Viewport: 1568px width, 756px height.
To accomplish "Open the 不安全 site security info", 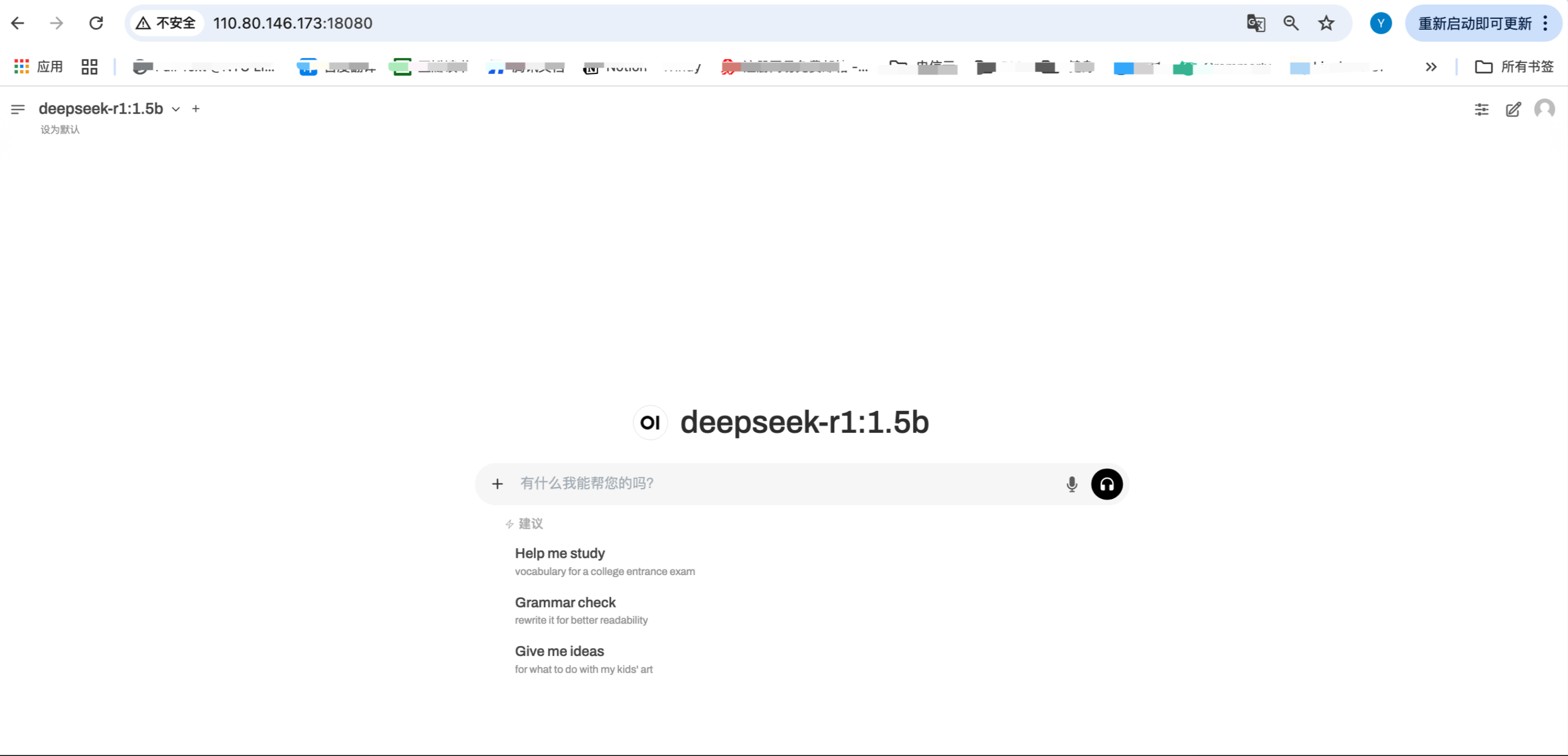I will coord(166,23).
